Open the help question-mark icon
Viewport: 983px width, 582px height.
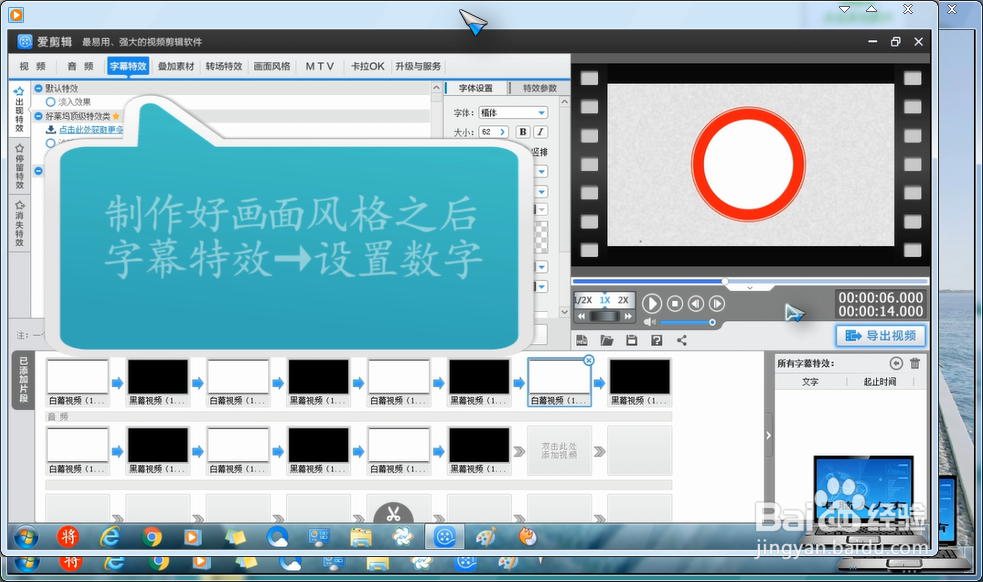pyautogui.click(x=656, y=341)
